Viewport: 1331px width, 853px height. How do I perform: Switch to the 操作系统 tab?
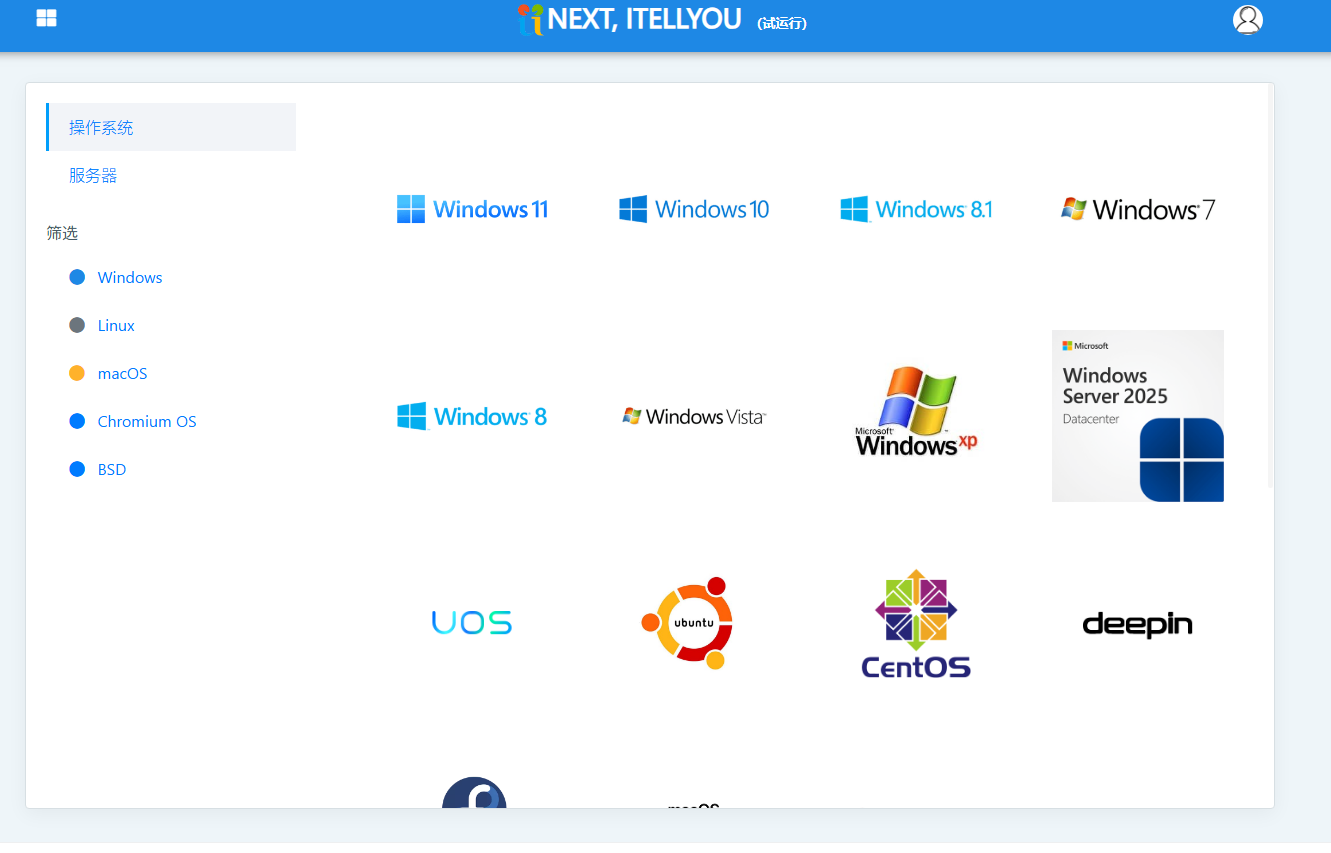pyautogui.click(x=171, y=127)
